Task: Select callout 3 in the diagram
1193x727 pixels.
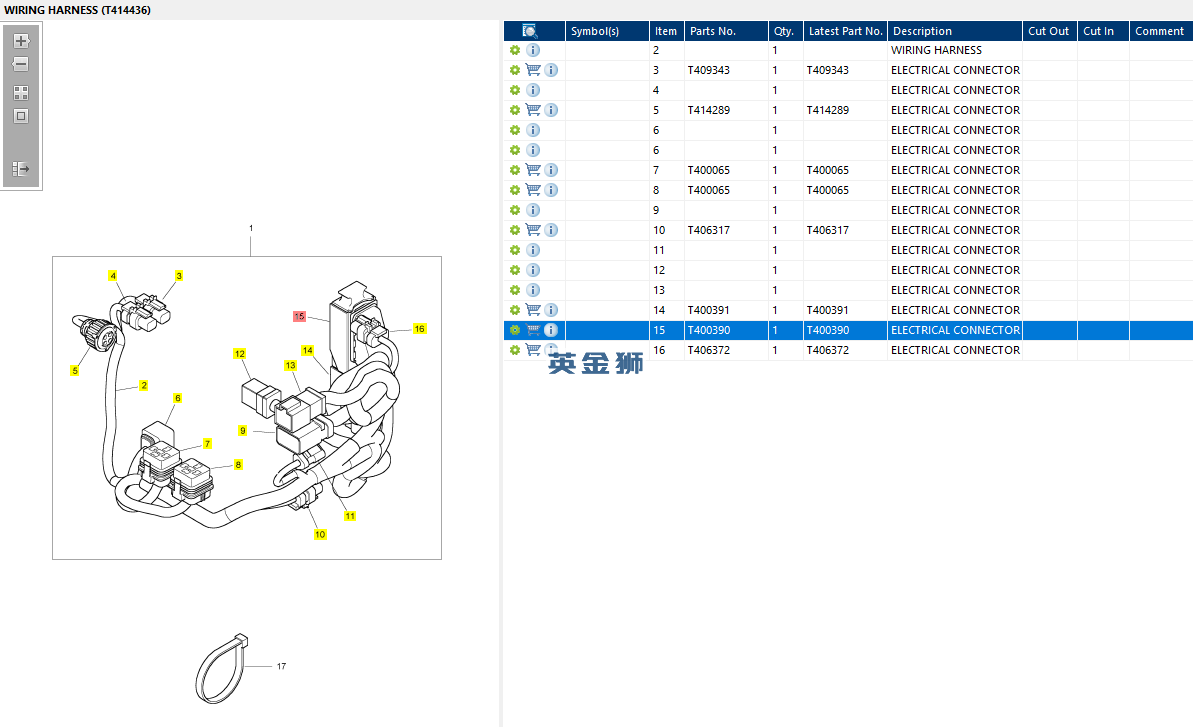Action: coord(179,276)
